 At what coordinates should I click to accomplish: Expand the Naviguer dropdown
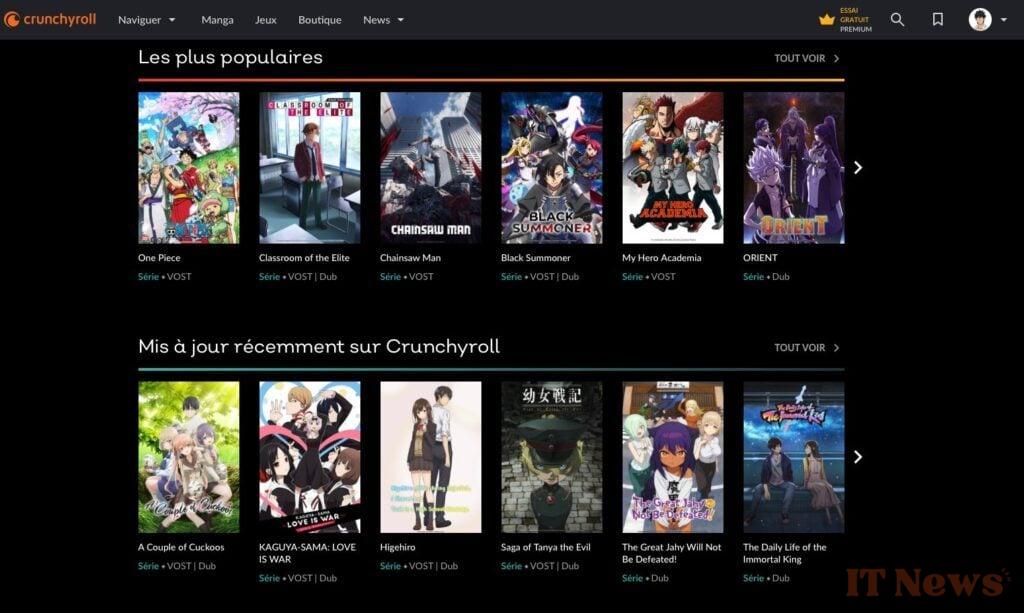click(x=147, y=19)
